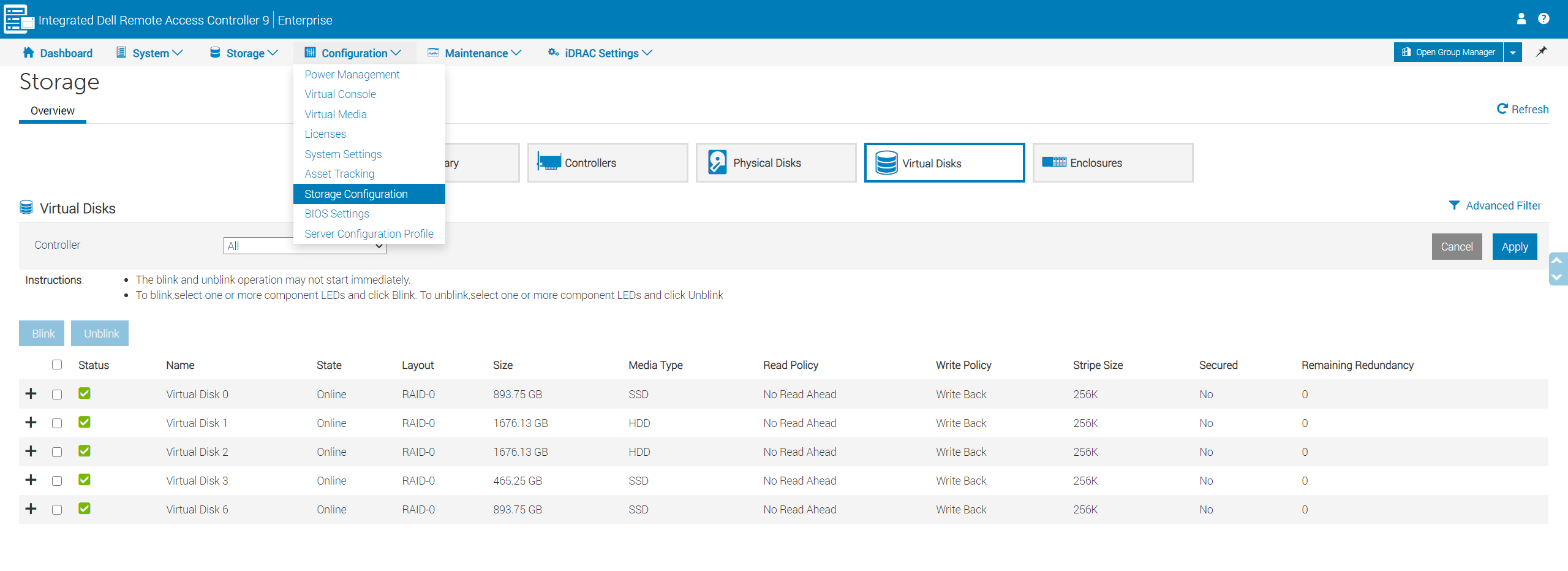Check the checkbox for Virtual Disk 2

click(x=57, y=452)
